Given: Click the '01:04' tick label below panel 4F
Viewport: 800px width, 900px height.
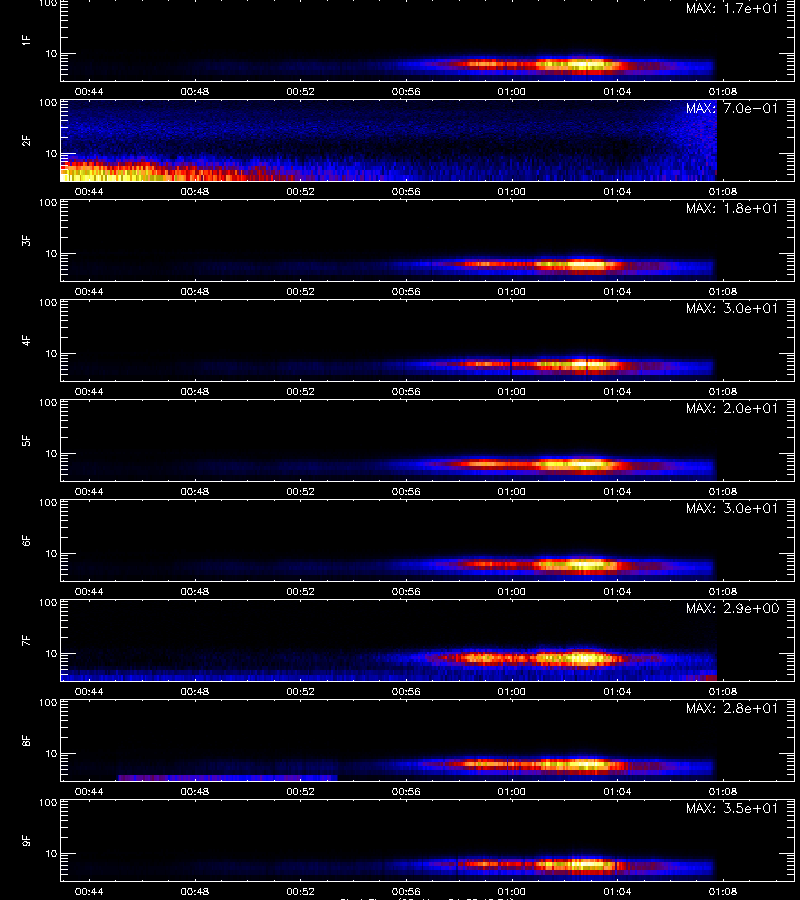Looking at the screenshot, I should pos(617,391).
